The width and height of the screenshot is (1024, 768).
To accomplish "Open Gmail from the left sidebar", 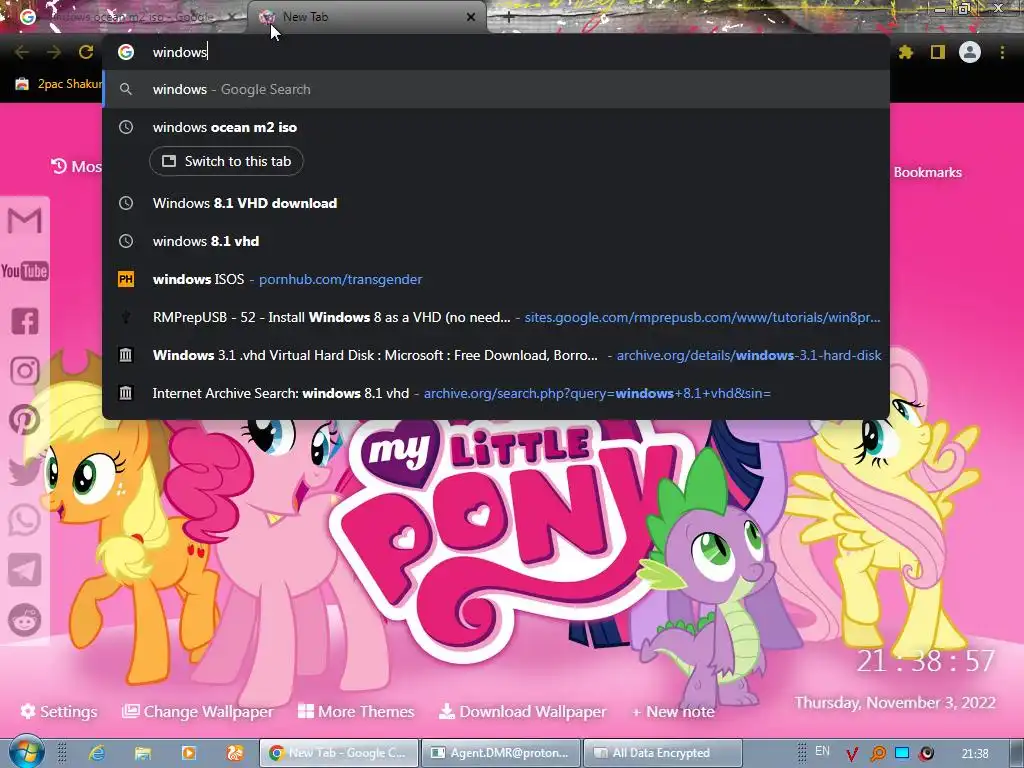I will 24,221.
